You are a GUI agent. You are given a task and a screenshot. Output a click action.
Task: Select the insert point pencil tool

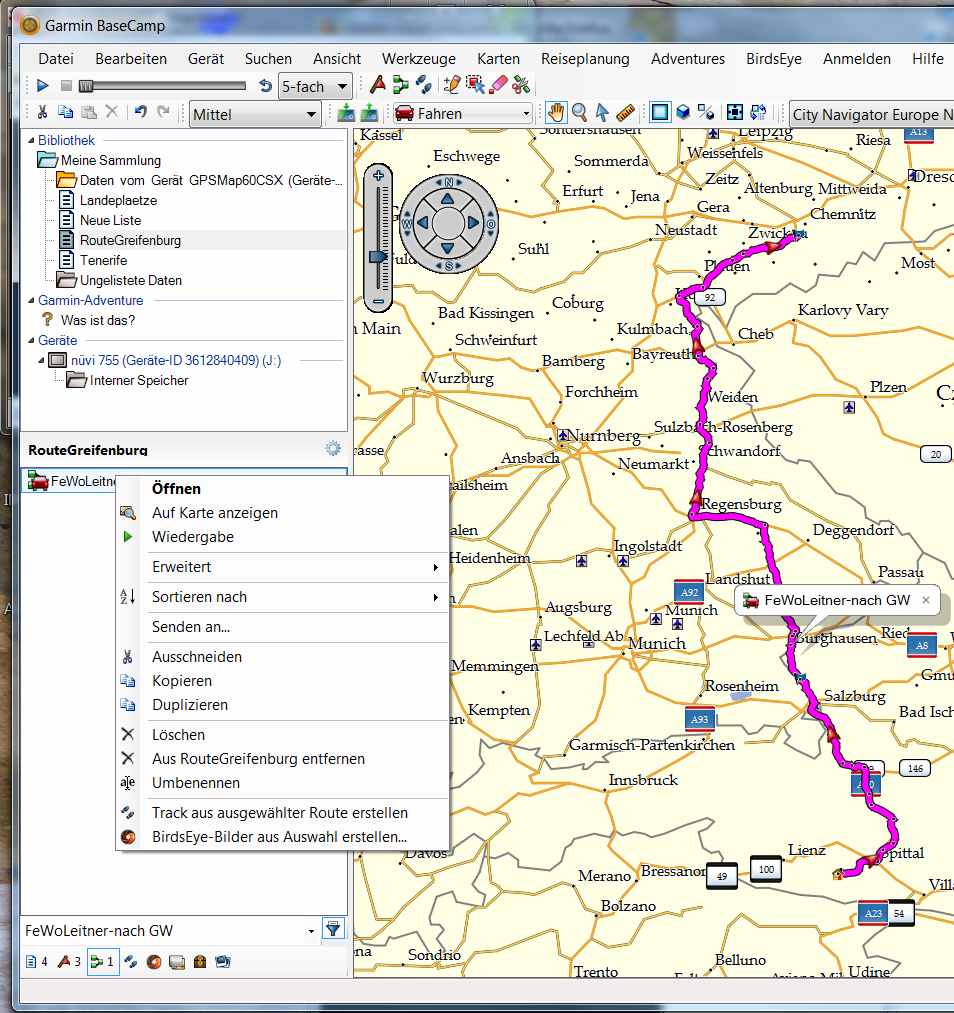pos(451,85)
